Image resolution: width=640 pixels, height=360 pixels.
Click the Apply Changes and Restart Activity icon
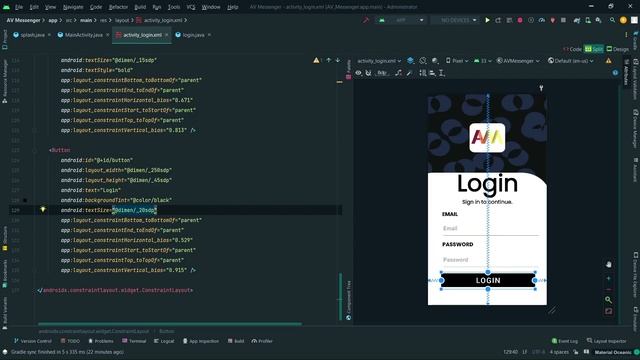[498, 20]
